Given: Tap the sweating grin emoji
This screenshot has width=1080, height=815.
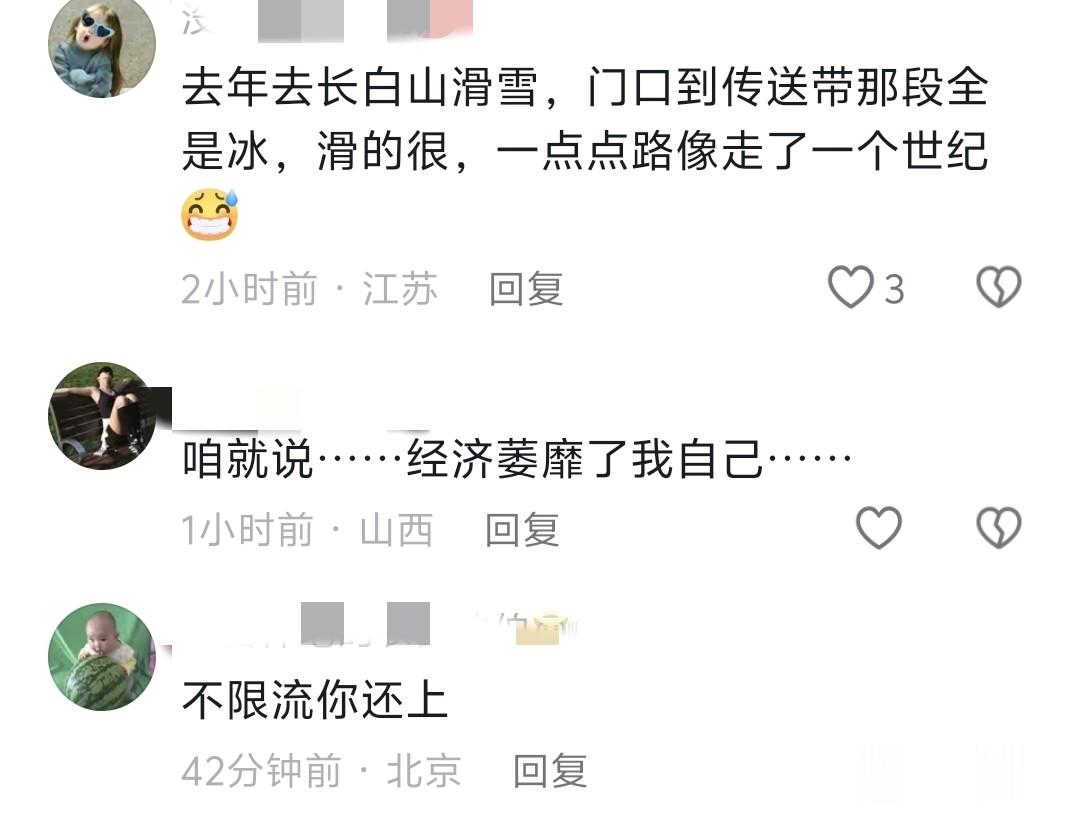Looking at the screenshot, I should (x=210, y=214).
